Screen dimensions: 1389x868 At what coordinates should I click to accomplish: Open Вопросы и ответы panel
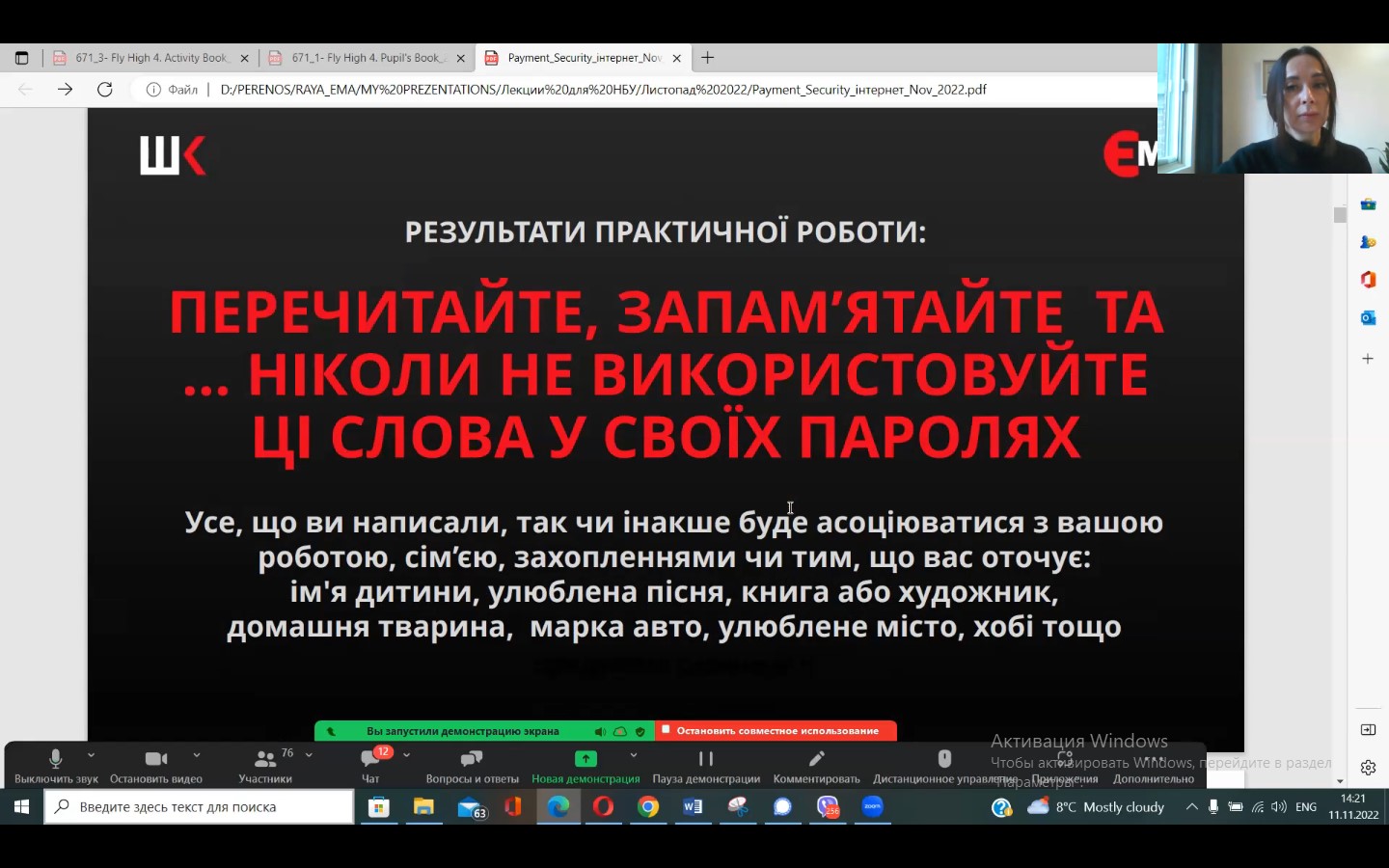472,766
